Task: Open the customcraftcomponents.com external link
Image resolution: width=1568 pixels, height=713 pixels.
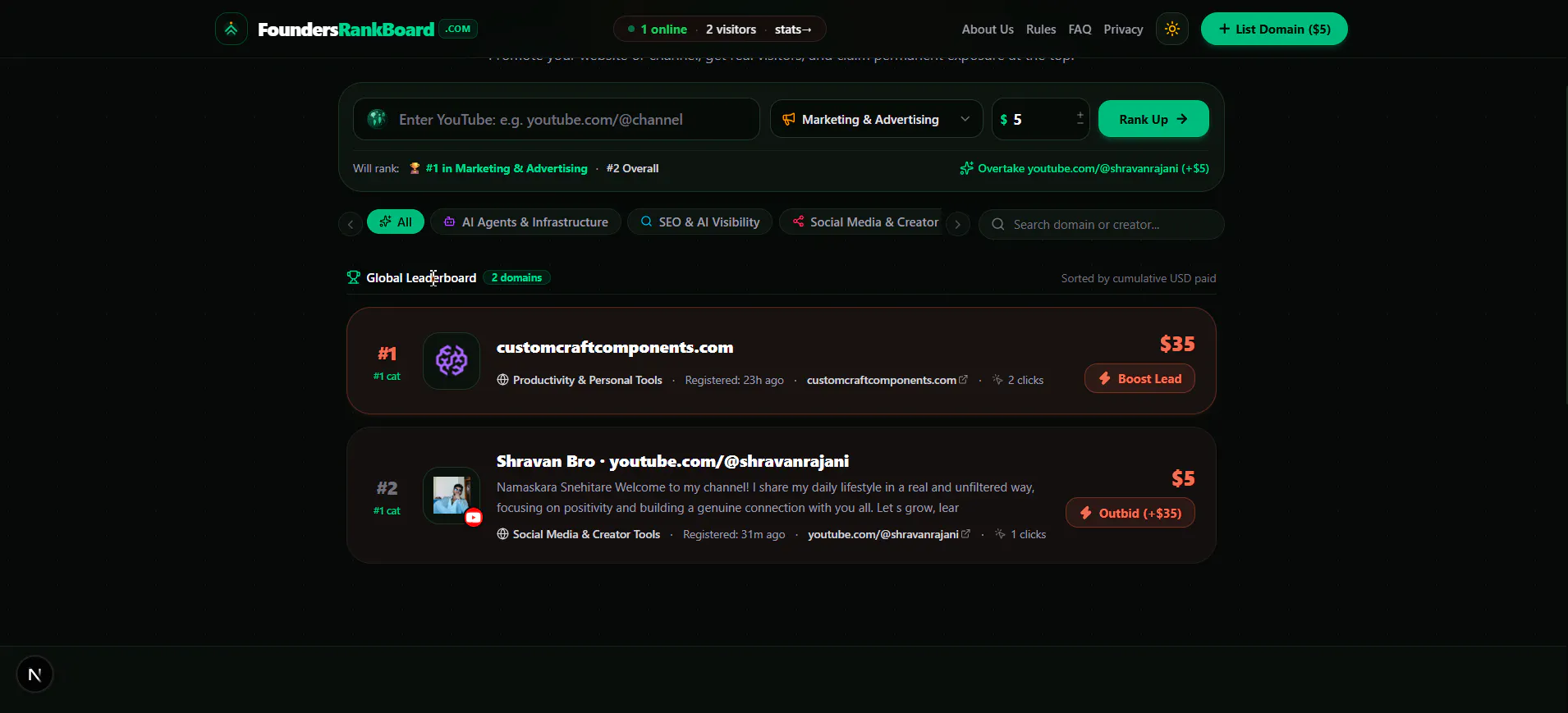Action: point(887,380)
